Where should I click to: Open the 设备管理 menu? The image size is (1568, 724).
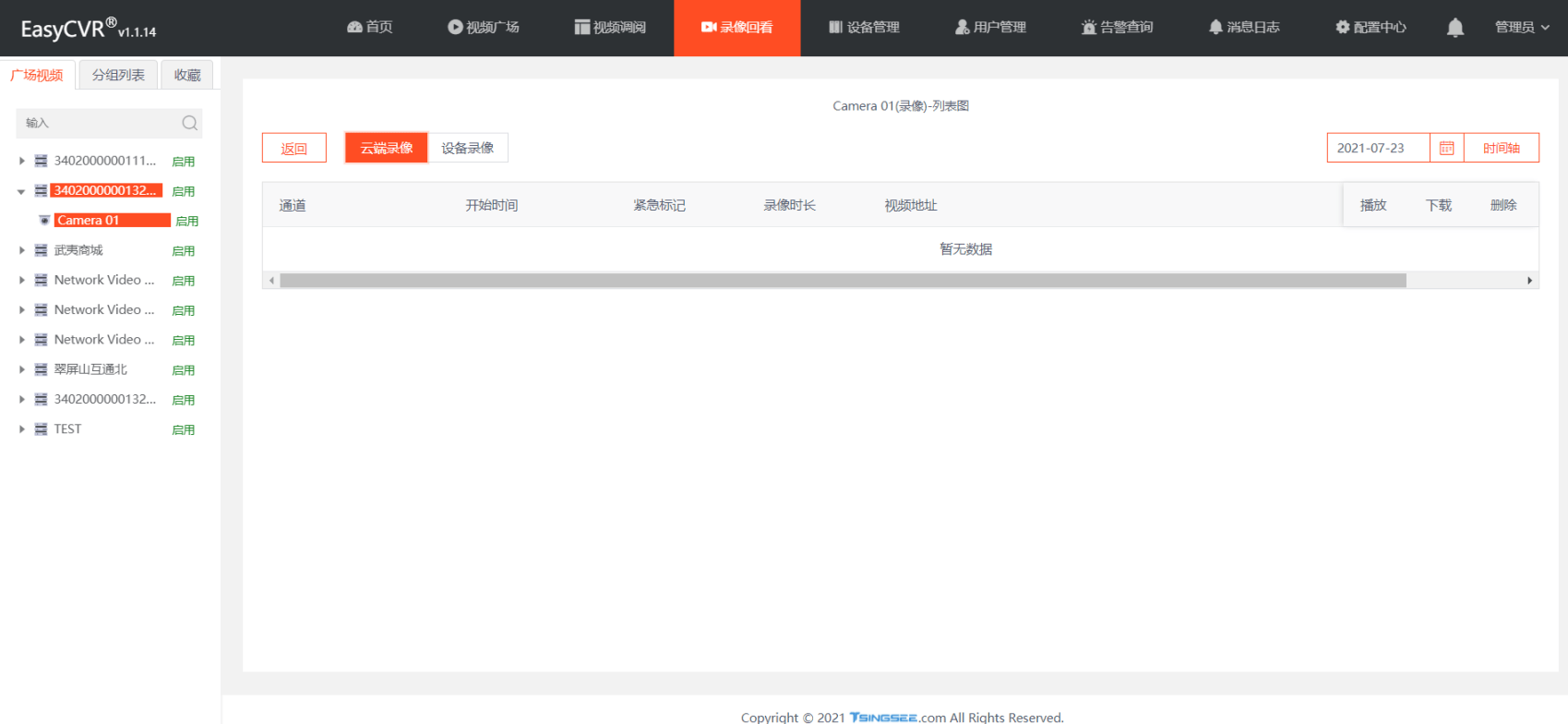pos(864,28)
